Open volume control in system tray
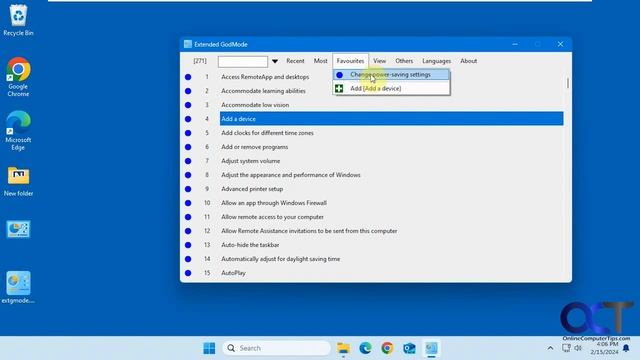Viewport: 640px width, 360px height. pyautogui.click(x=578, y=348)
